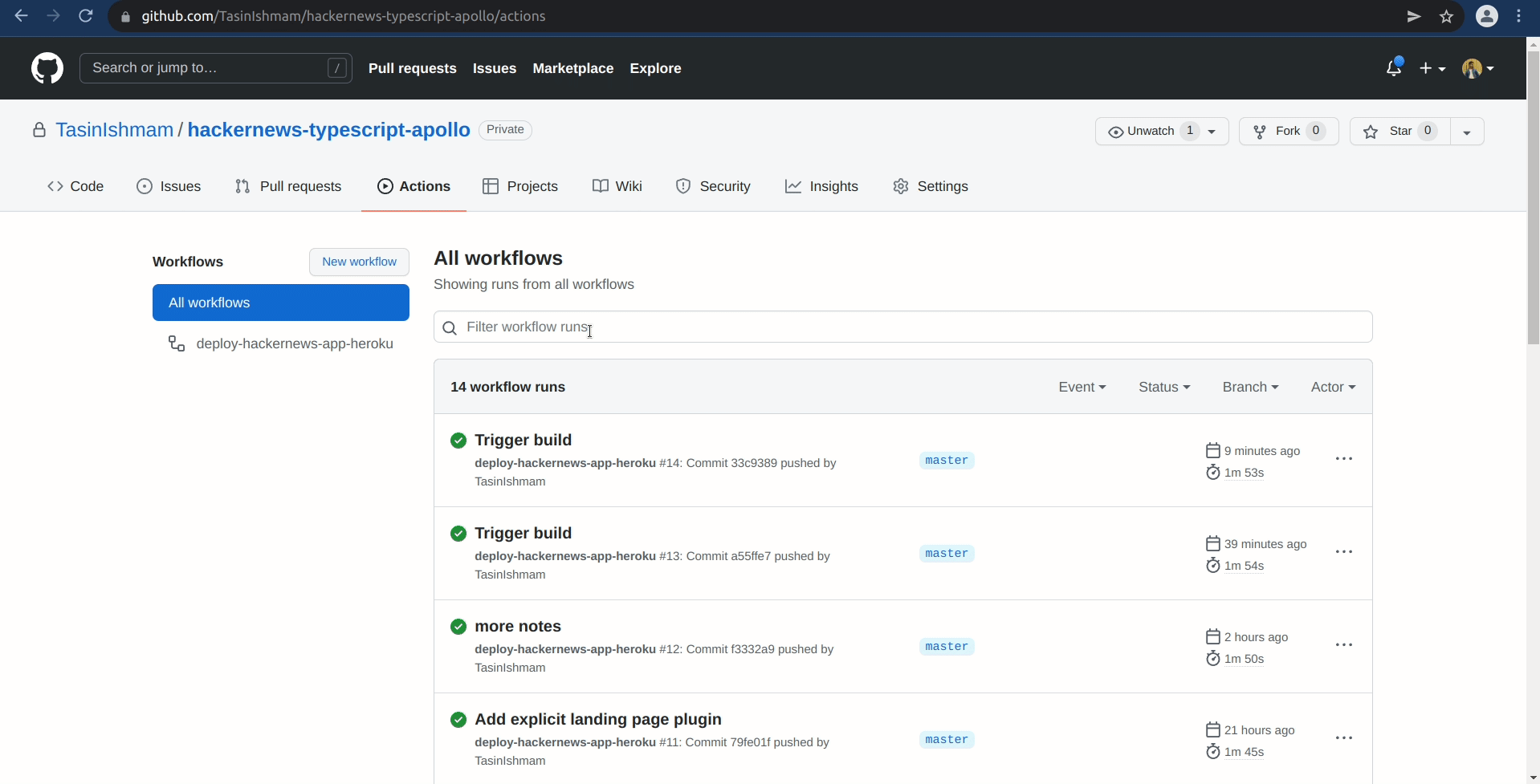Open three-dot menu for run #11

1344,738
